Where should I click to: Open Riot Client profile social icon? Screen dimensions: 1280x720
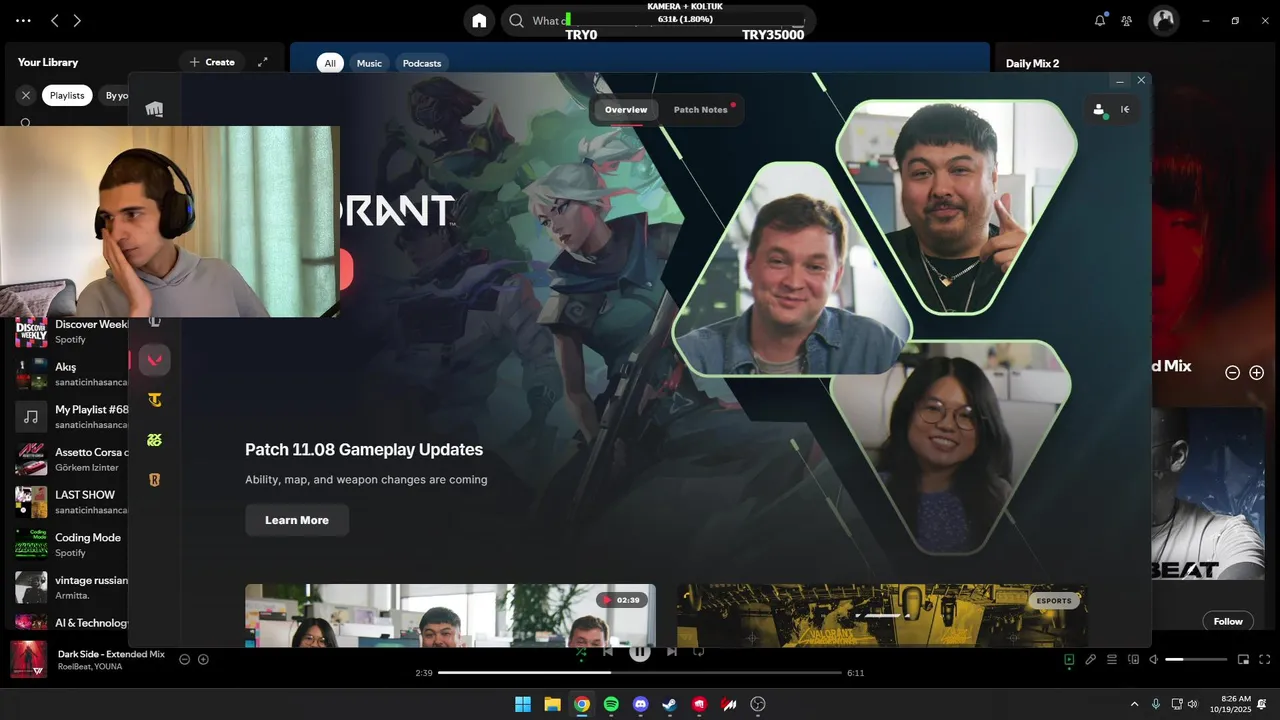pyautogui.click(x=1099, y=110)
